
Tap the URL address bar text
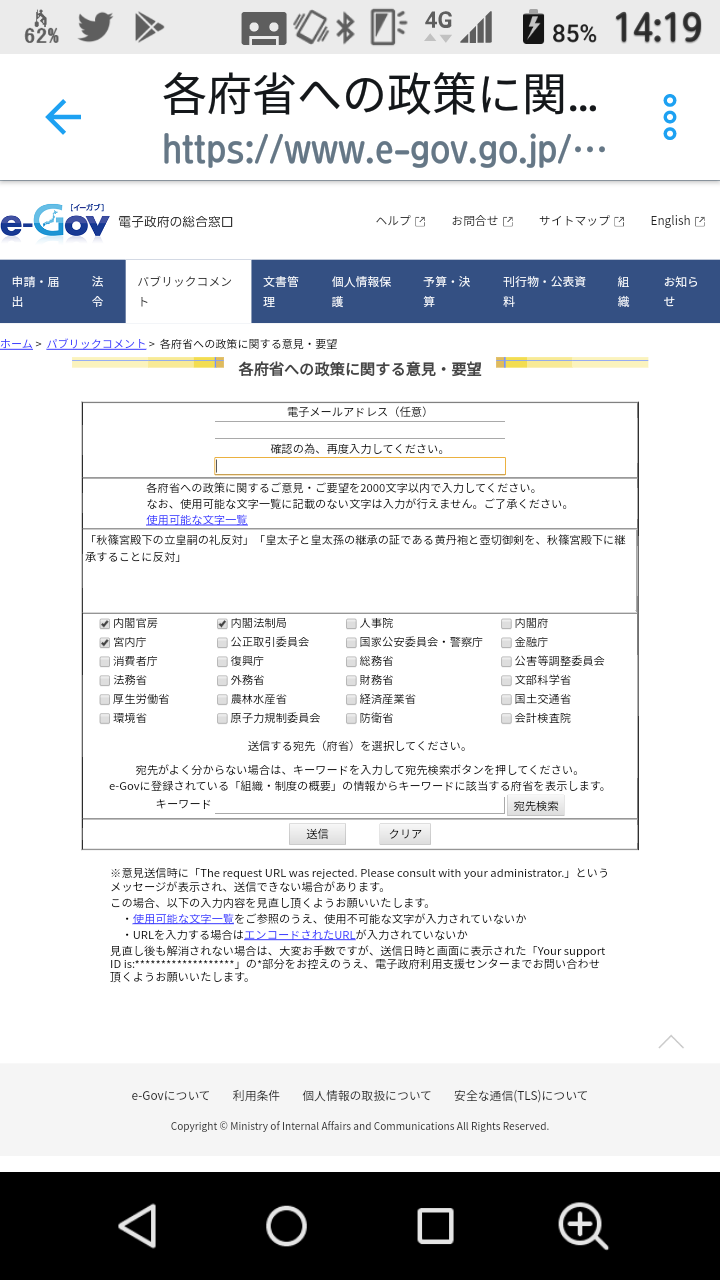(x=384, y=150)
